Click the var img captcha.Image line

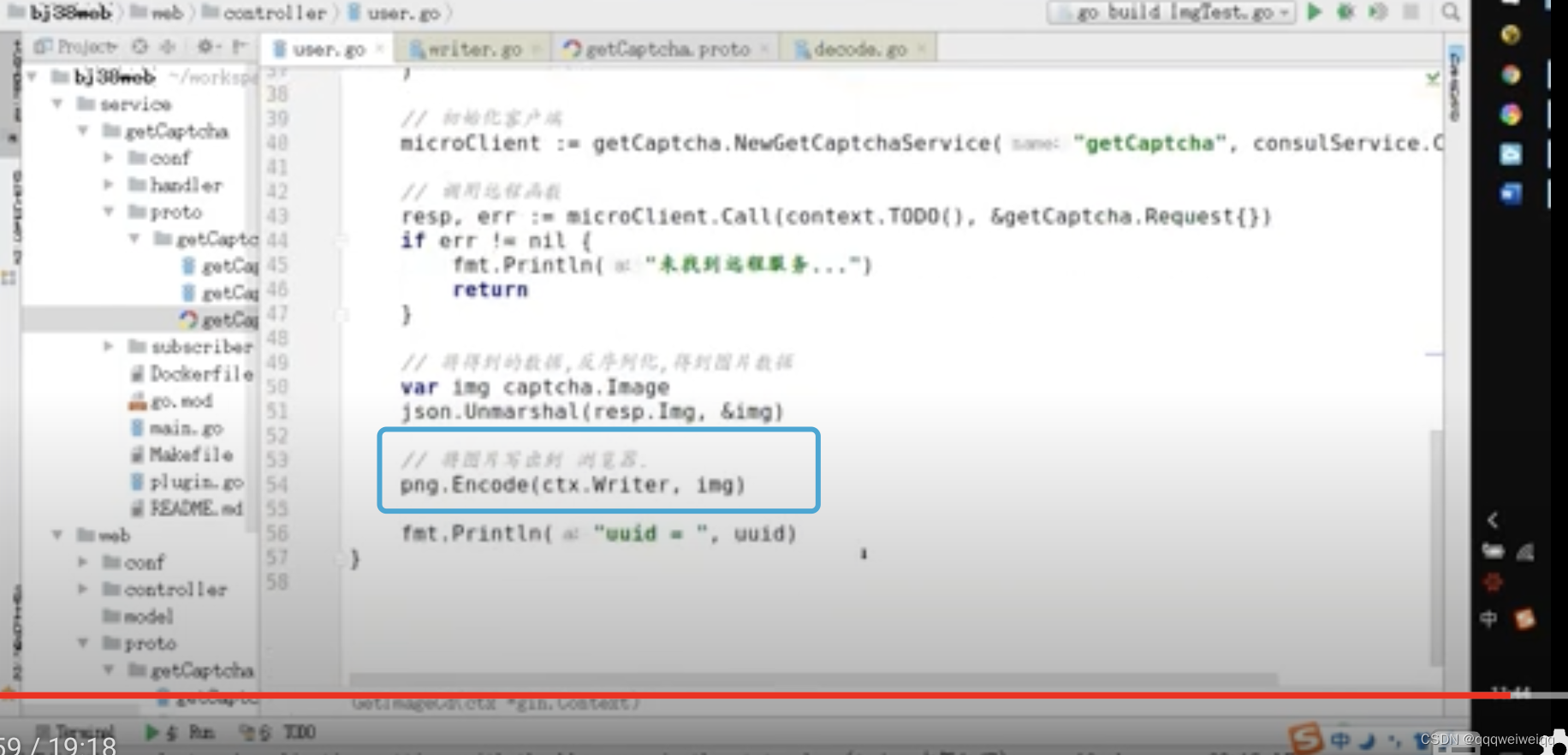tap(535, 388)
